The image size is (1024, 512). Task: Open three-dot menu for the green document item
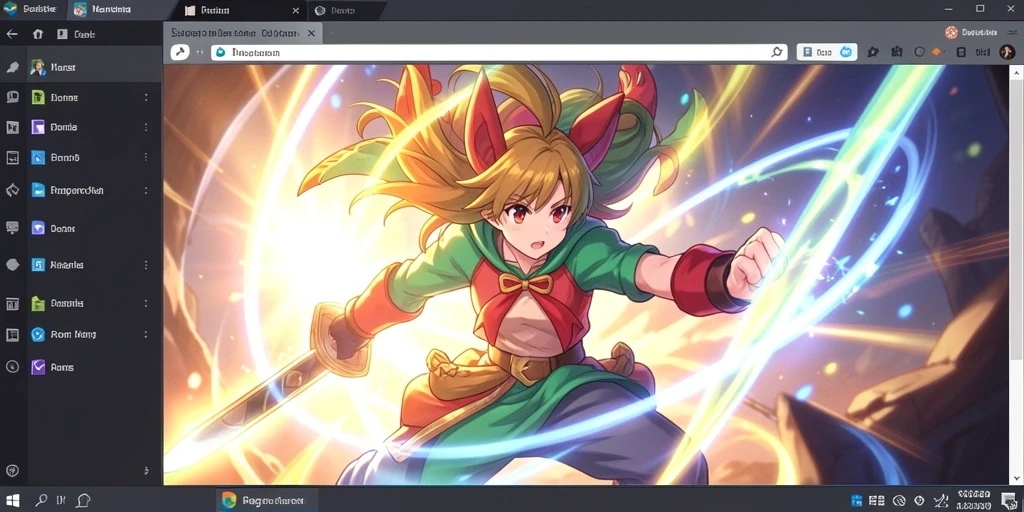point(146,97)
